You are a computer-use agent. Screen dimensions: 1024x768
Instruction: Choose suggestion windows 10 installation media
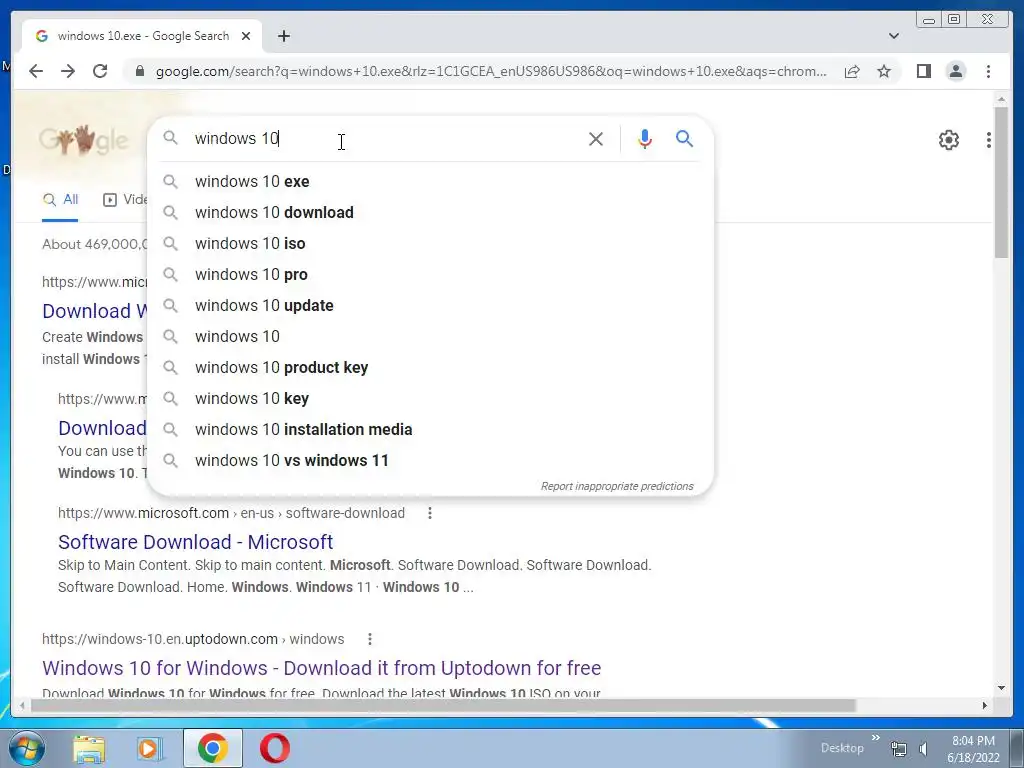pyautogui.click(x=431, y=430)
